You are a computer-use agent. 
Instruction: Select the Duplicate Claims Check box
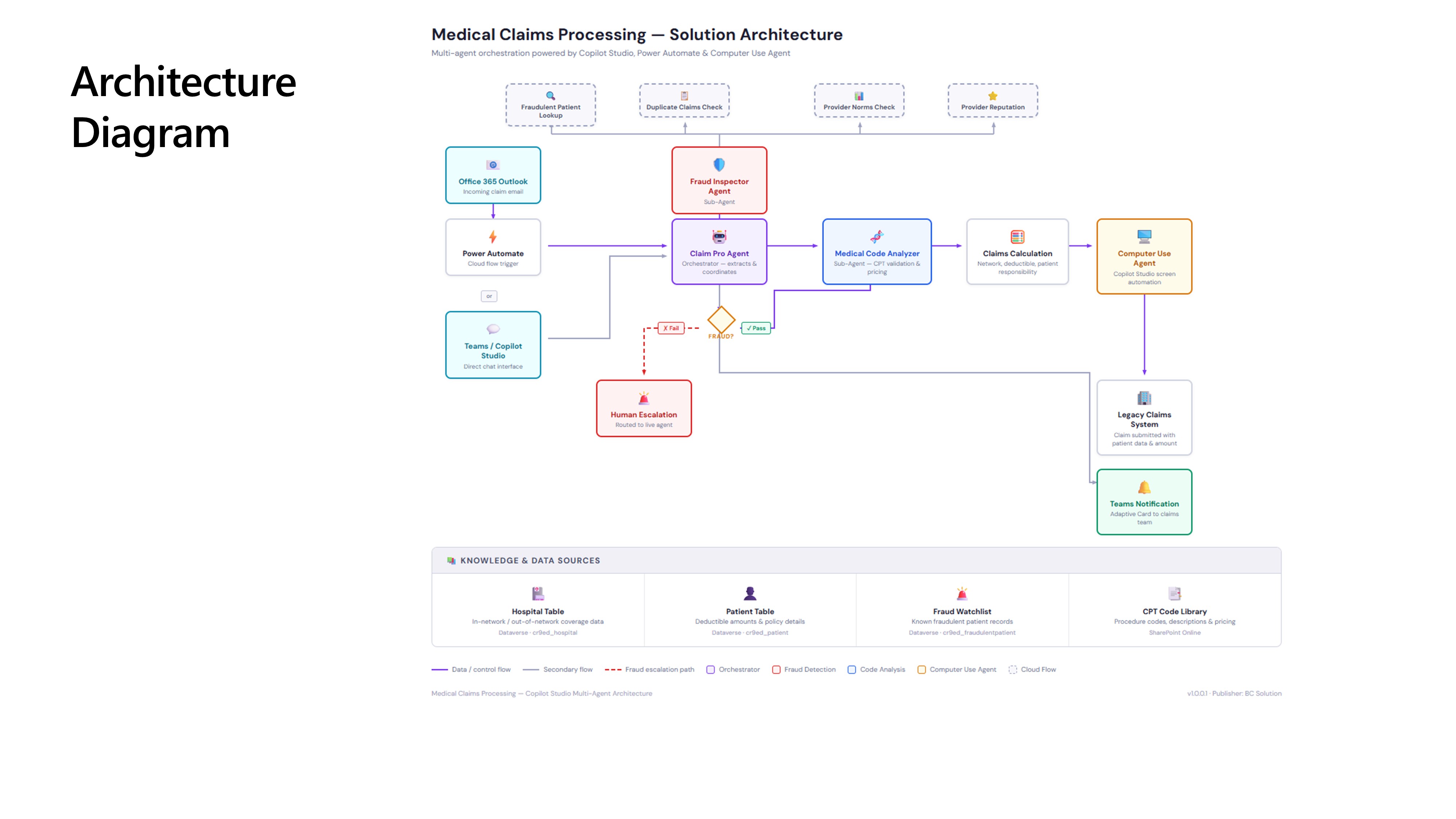point(684,101)
